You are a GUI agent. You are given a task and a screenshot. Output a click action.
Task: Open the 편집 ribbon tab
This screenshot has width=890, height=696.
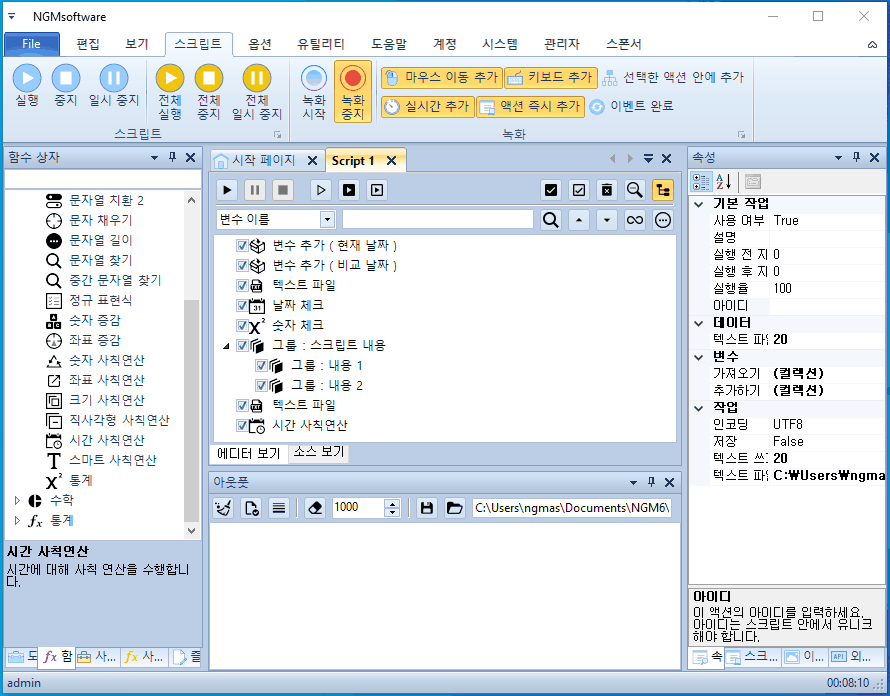[x=88, y=44]
